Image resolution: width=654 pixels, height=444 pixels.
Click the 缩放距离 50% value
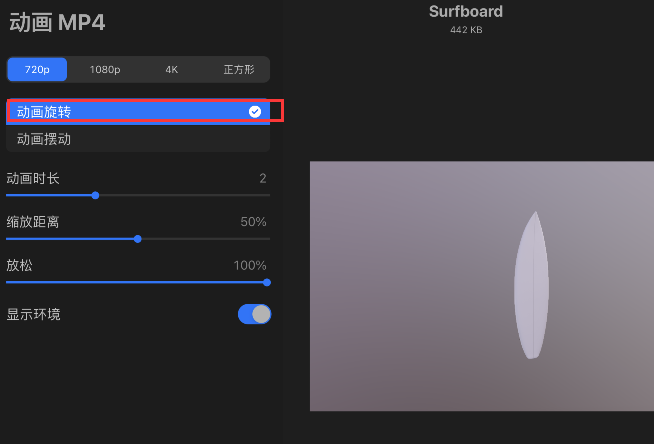pos(253,222)
